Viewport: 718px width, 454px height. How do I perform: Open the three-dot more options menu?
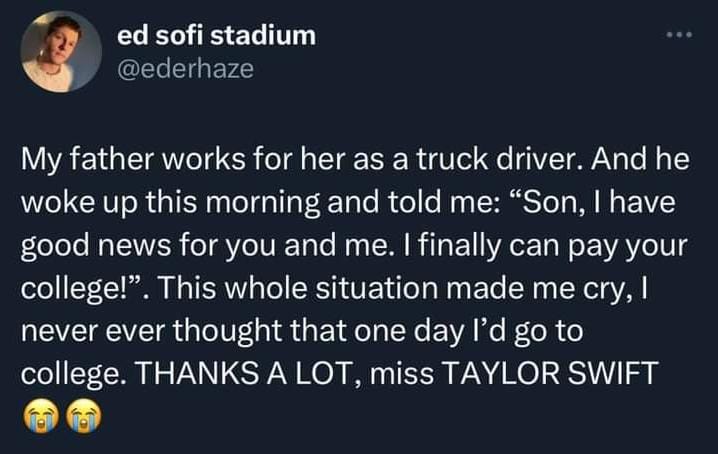tap(680, 34)
